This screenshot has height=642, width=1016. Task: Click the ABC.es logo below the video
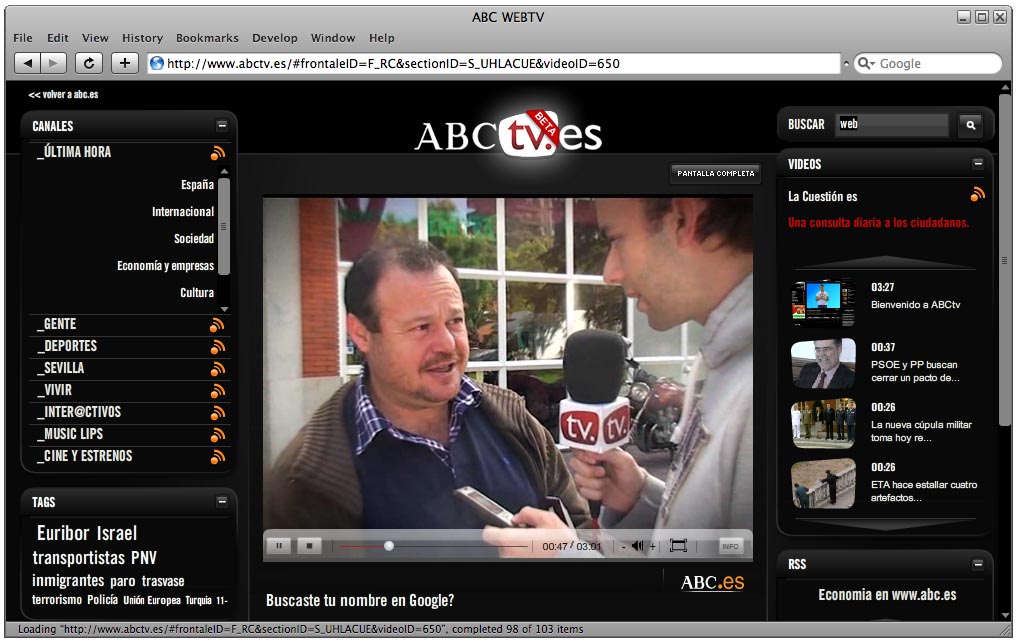712,582
